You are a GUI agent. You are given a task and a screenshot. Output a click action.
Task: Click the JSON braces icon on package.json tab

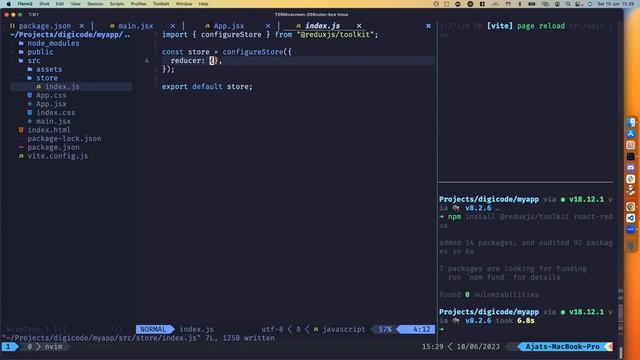click(x=12, y=26)
